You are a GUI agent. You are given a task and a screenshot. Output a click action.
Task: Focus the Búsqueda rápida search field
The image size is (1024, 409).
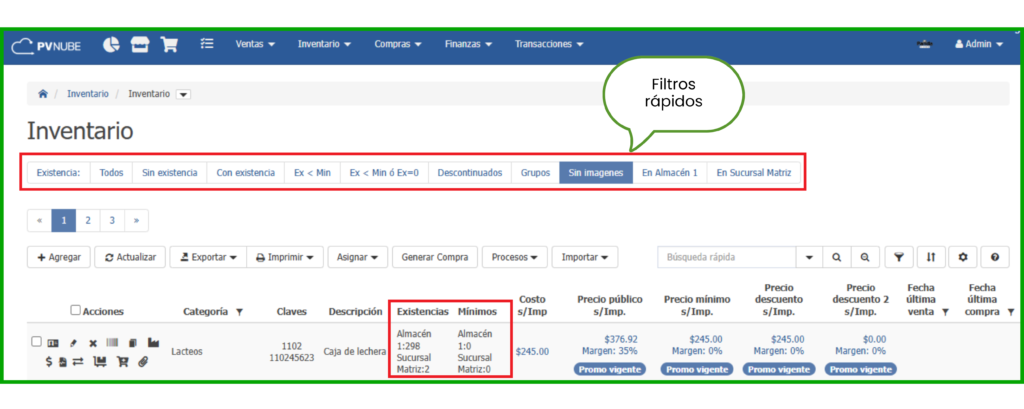(x=727, y=257)
